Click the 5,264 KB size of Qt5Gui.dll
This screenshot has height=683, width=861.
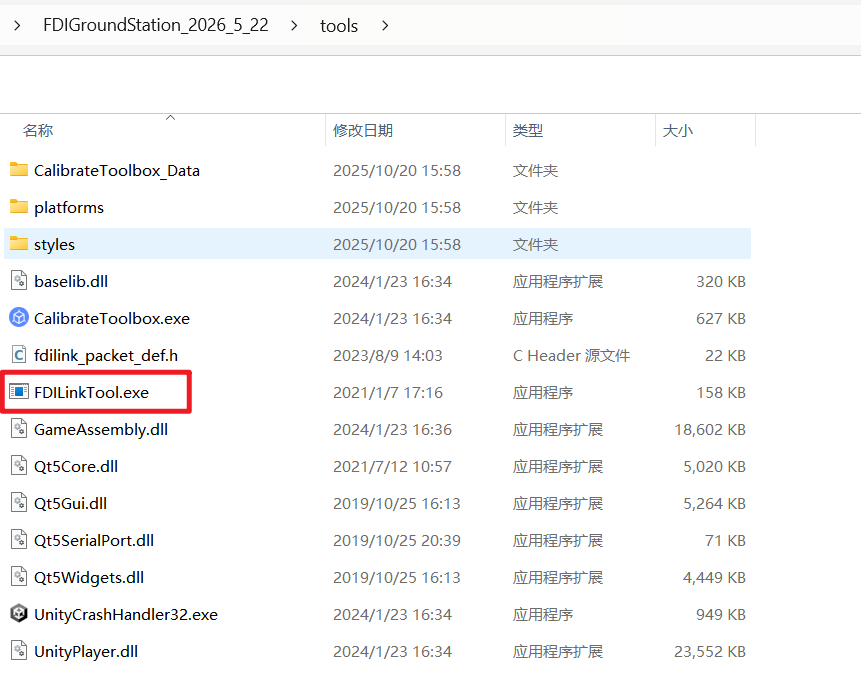tap(714, 503)
